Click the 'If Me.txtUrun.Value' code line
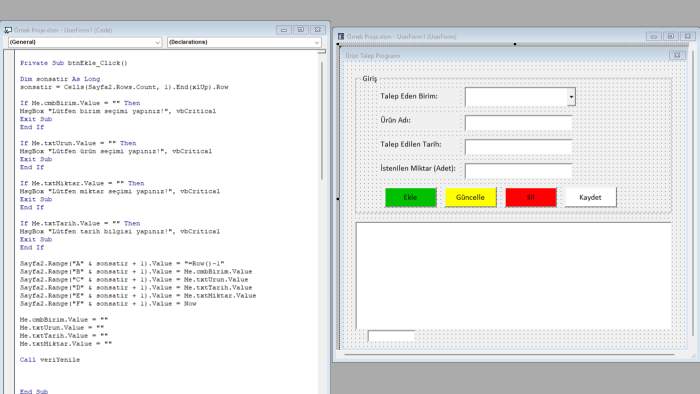The image size is (700, 394). (78, 143)
